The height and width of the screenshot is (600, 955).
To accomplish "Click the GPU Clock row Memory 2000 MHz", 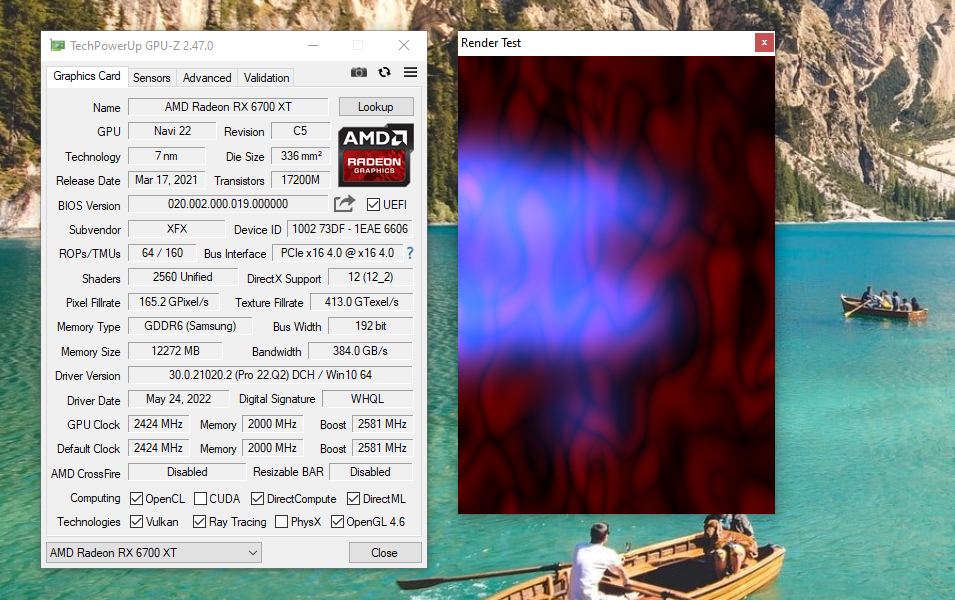I will click(272, 423).
